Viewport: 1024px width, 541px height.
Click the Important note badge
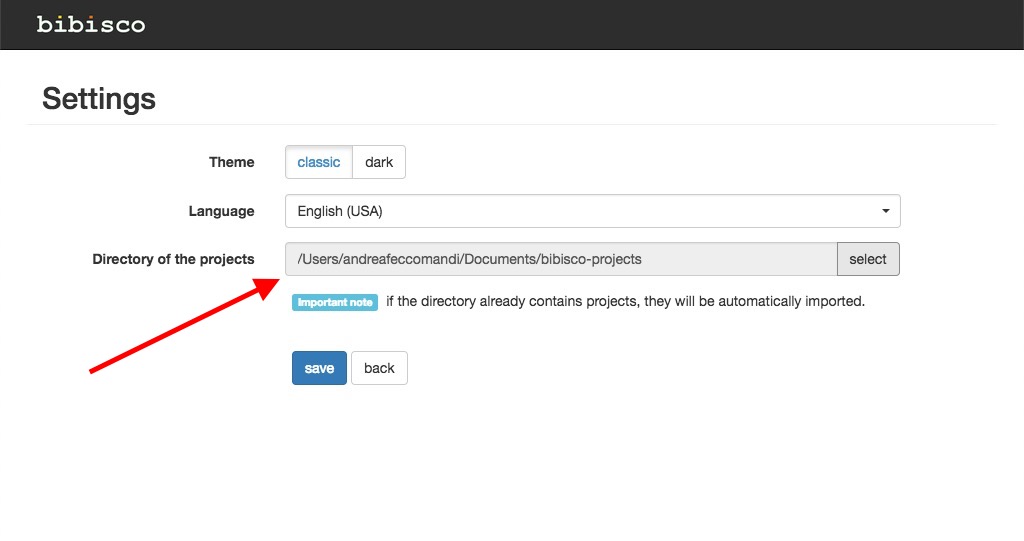(x=335, y=303)
